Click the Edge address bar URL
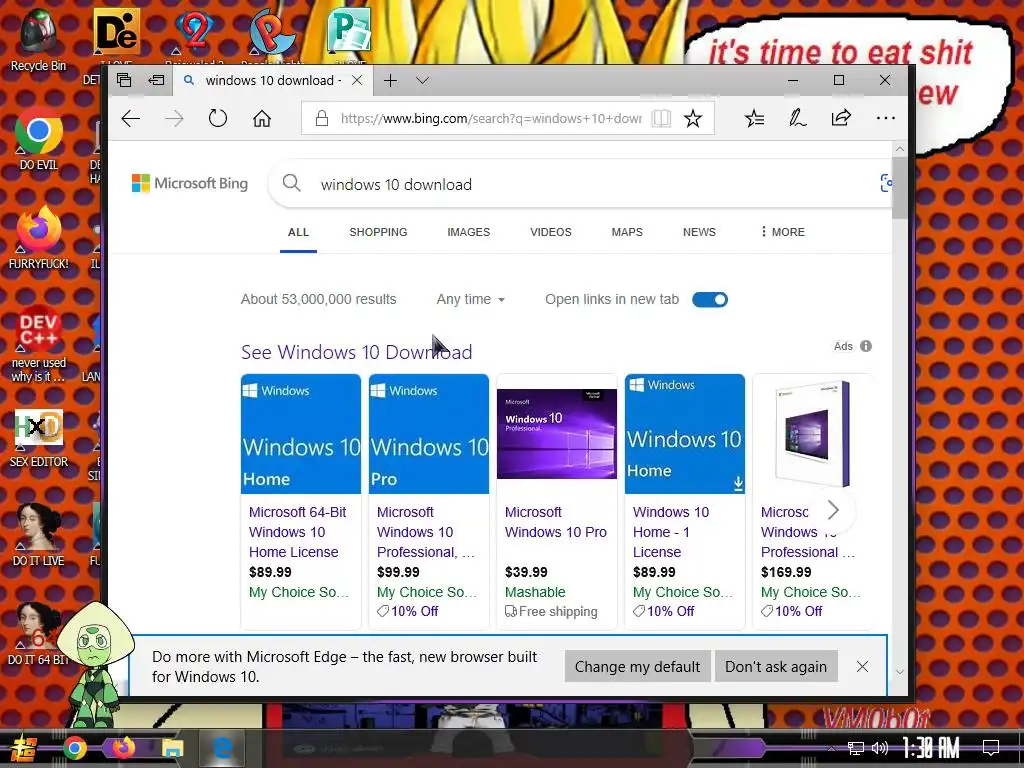The width and height of the screenshot is (1024, 768). [x=490, y=118]
